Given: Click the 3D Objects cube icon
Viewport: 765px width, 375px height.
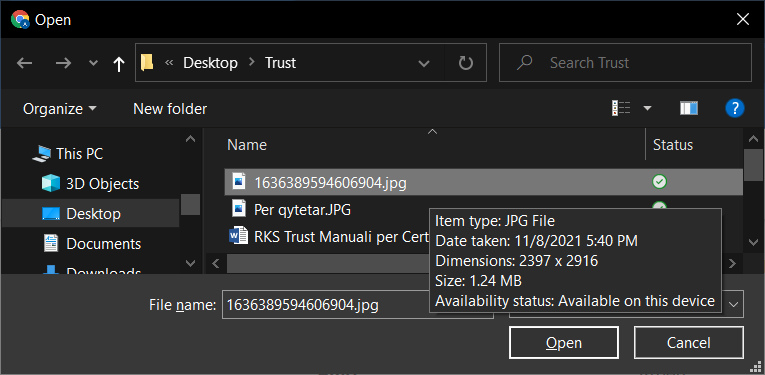Looking at the screenshot, I should click(50, 184).
